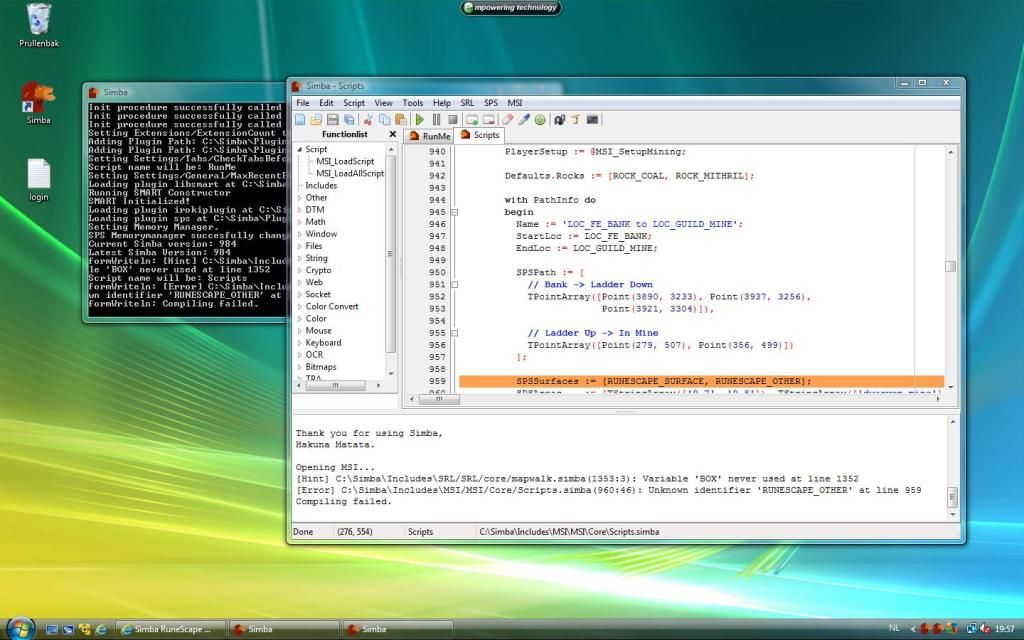Expand the DTM node in Functionlist
Screen dimensions: 1024x640
click(x=299, y=210)
